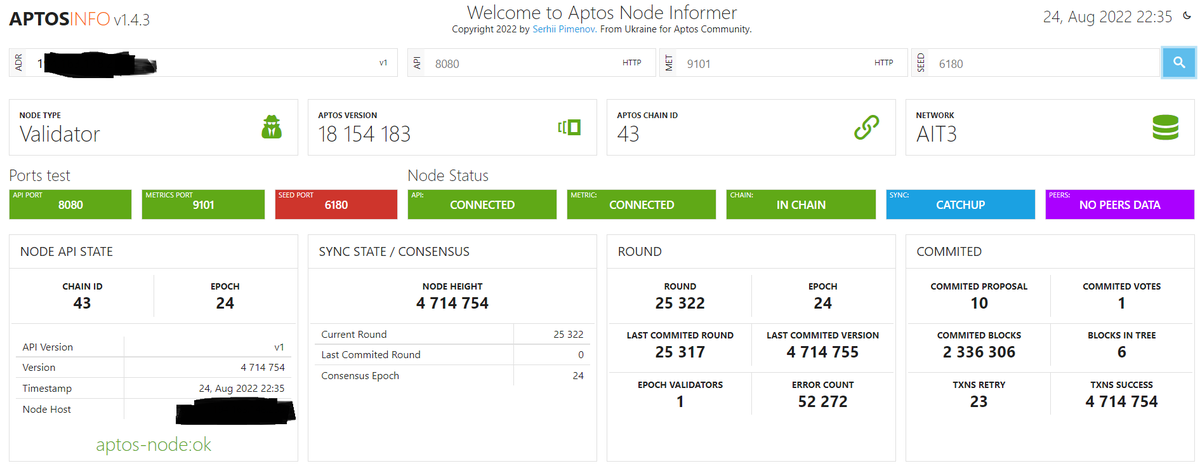Click the date and time 24, Aug 2022 22:35 in header
The width and height of the screenshot is (1200, 468).
[1107, 16]
